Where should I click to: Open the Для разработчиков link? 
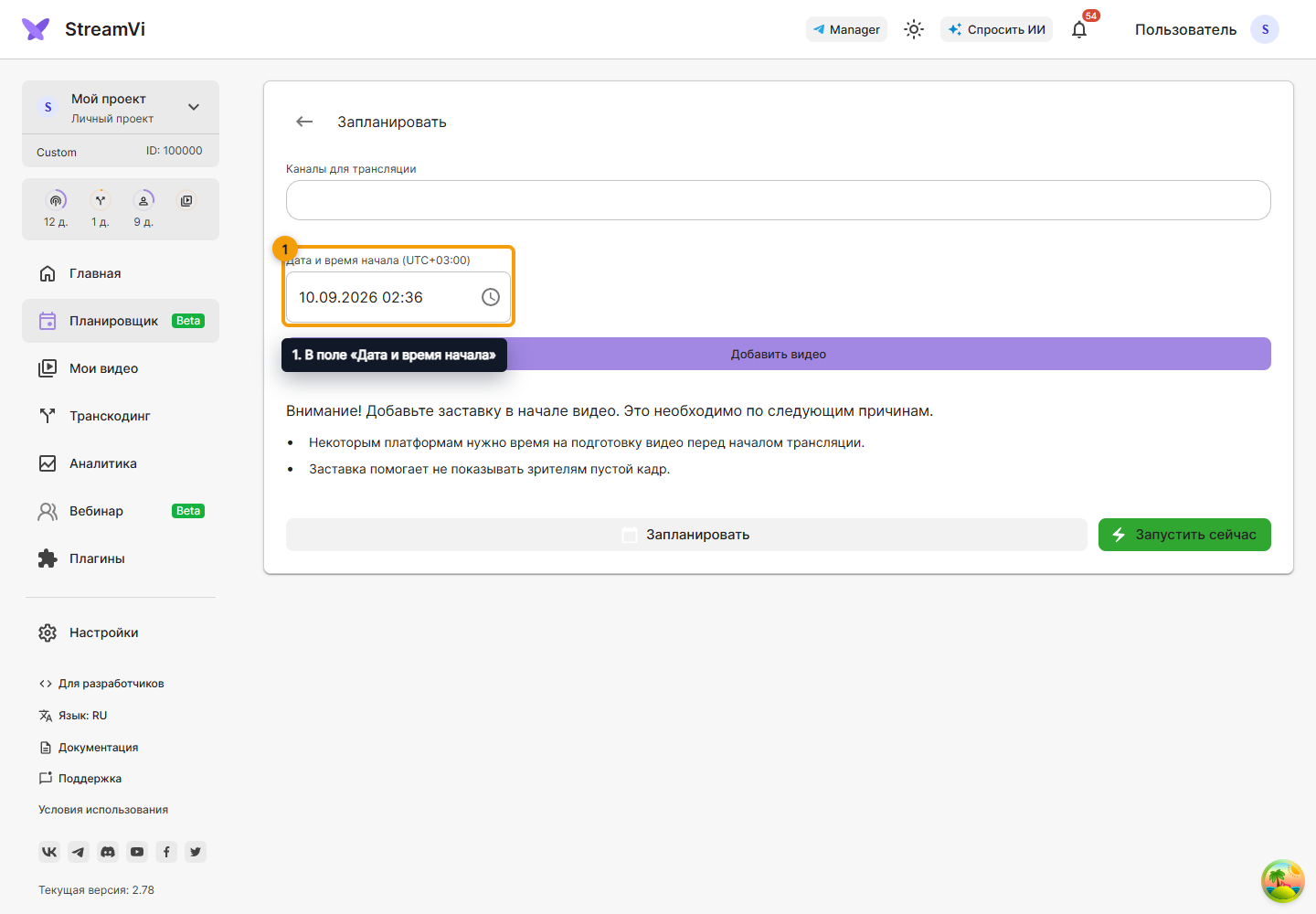point(101,684)
